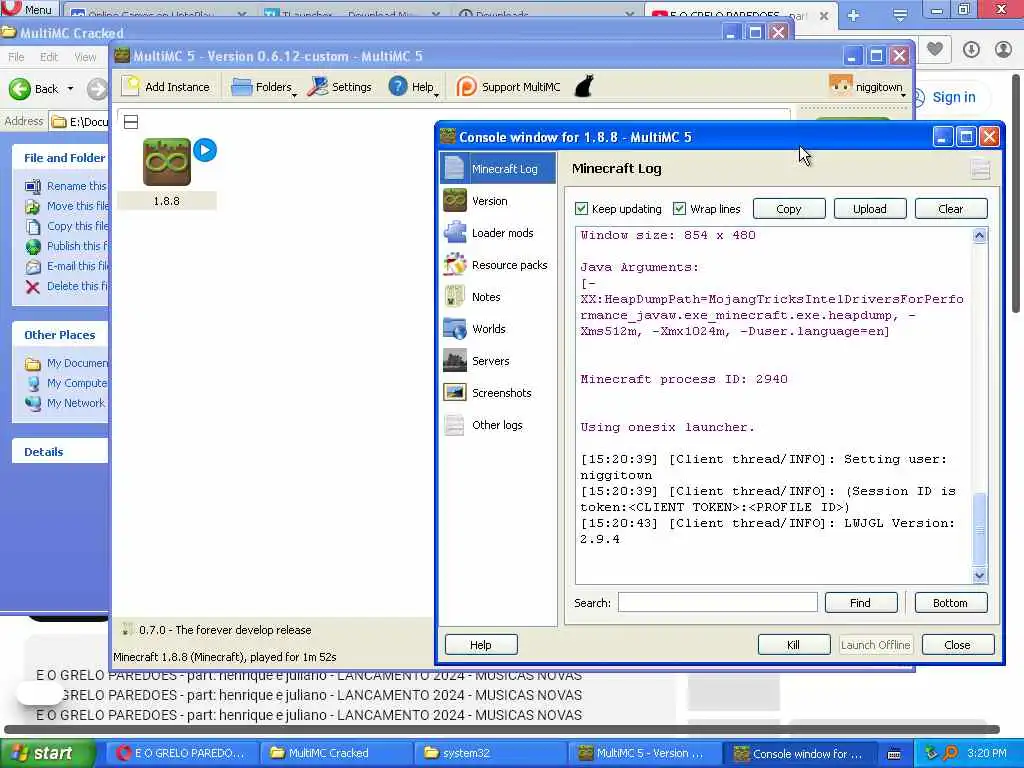Image resolution: width=1024 pixels, height=768 pixels.
Task: Focus the log Search input field
Action: pos(718,603)
